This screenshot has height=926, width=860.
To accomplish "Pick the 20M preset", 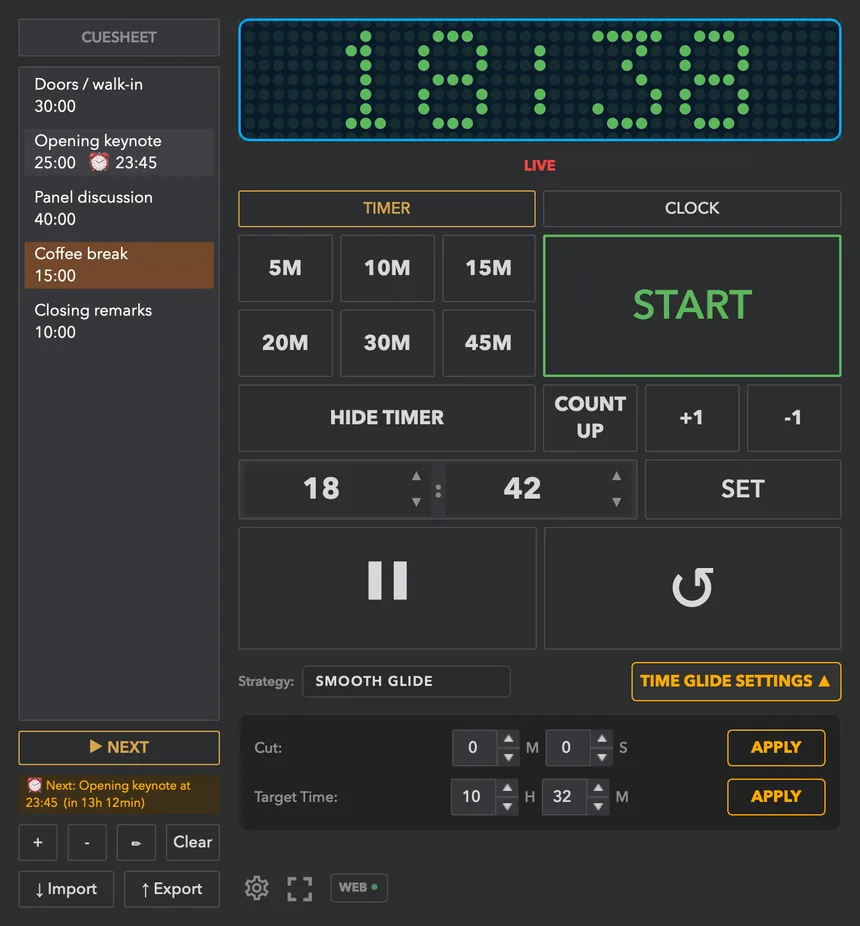I will click(x=285, y=343).
